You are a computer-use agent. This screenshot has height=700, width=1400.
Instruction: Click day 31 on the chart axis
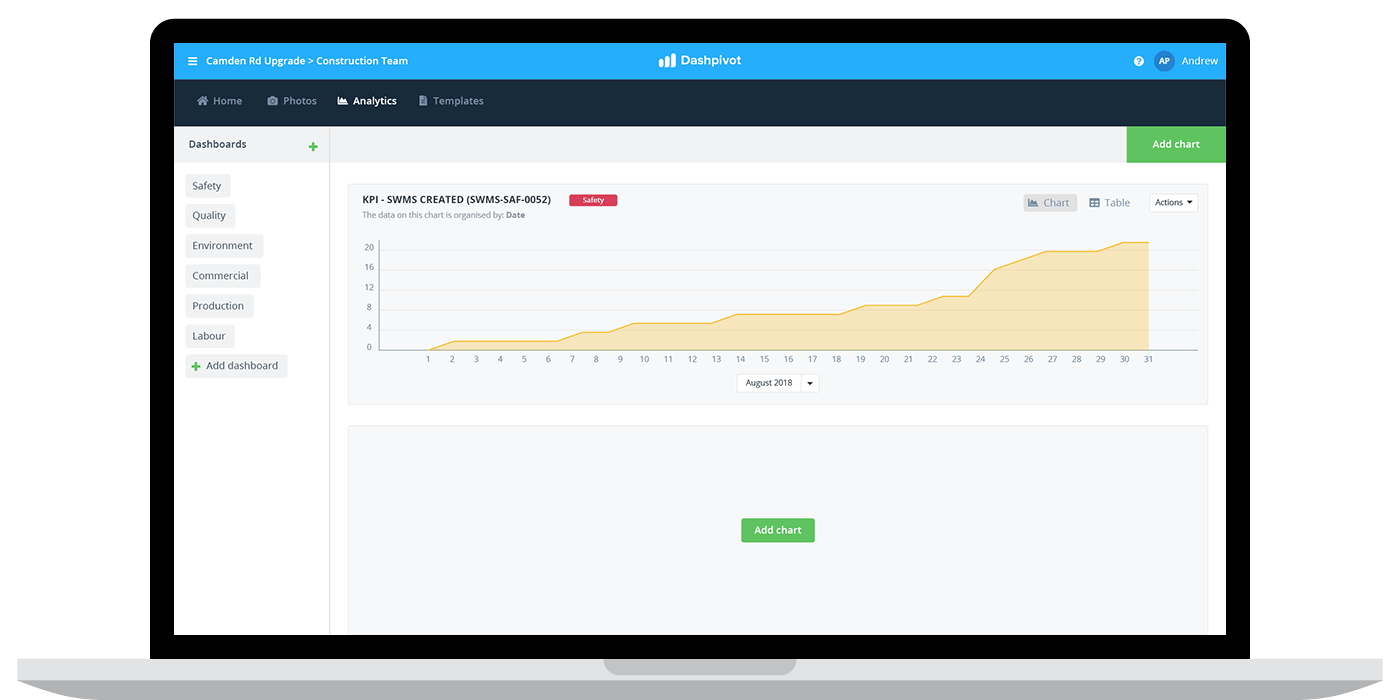coord(1148,359)
